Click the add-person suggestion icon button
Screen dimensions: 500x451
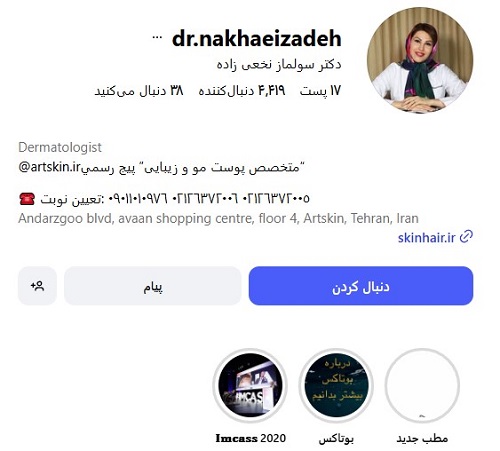(x=37, y=286)
